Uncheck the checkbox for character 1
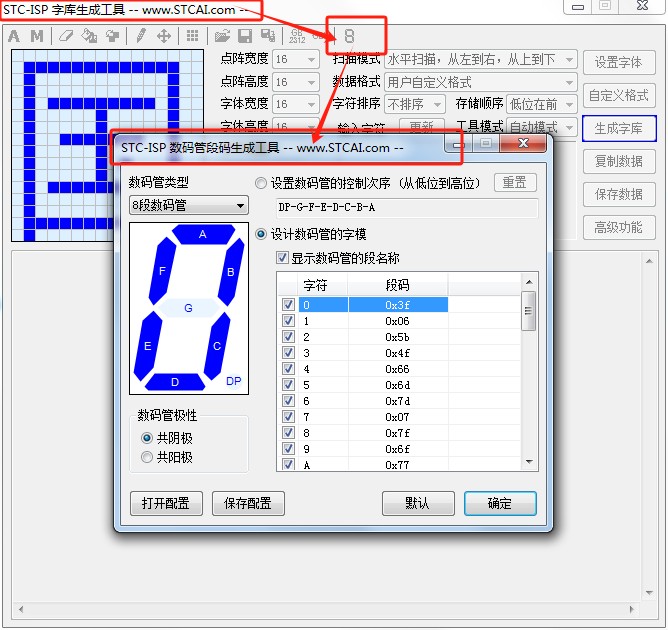 288,321
